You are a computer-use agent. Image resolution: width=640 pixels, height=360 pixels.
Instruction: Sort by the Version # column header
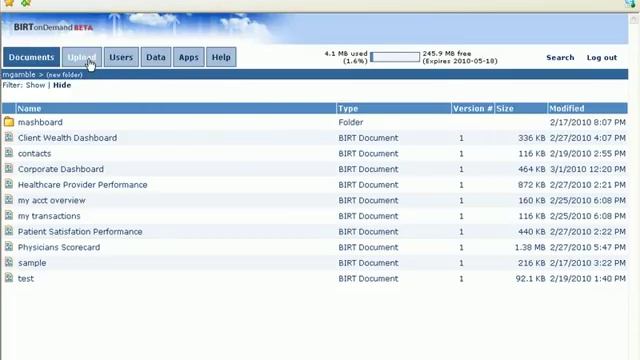pyautogui.click(x=473, y=109)
